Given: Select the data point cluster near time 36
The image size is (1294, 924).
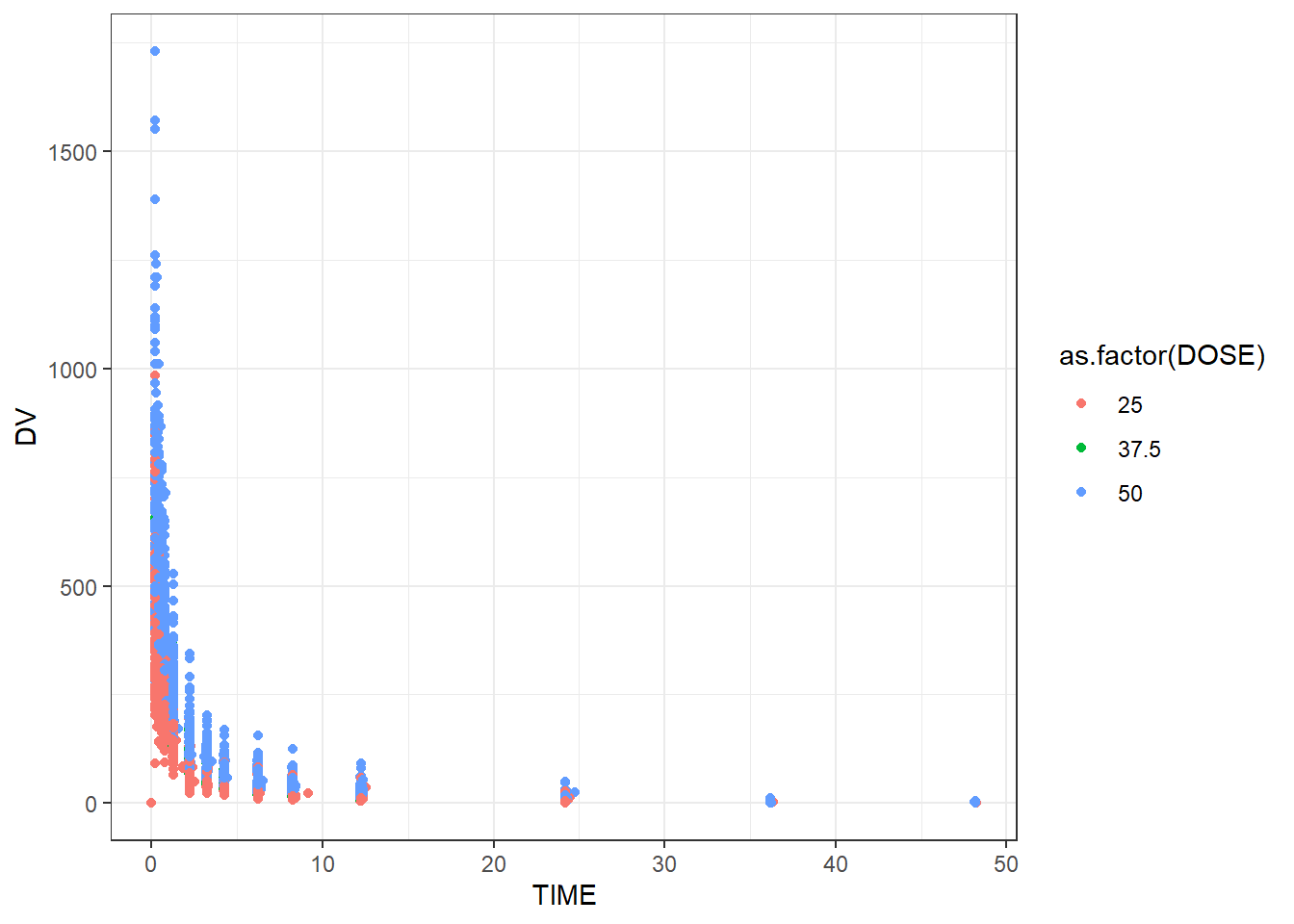Looking at the screenshot, I should coord(770,801).
